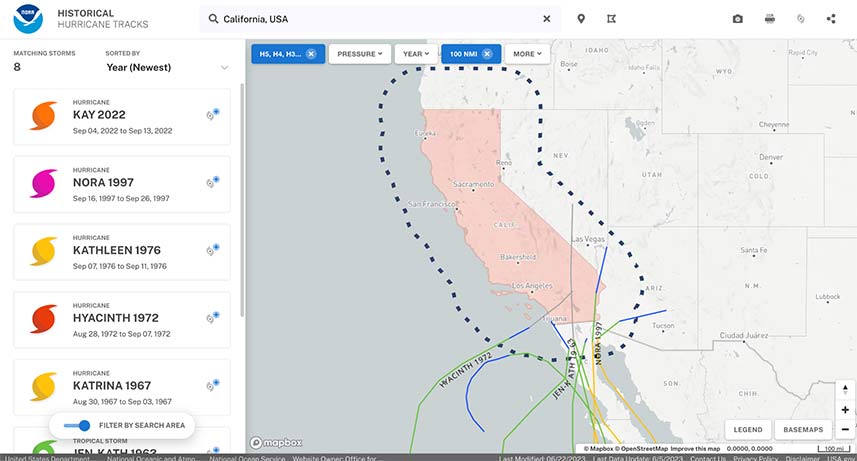Click the camera screenshot icon
857x461 pixels.
pos(737,19)
